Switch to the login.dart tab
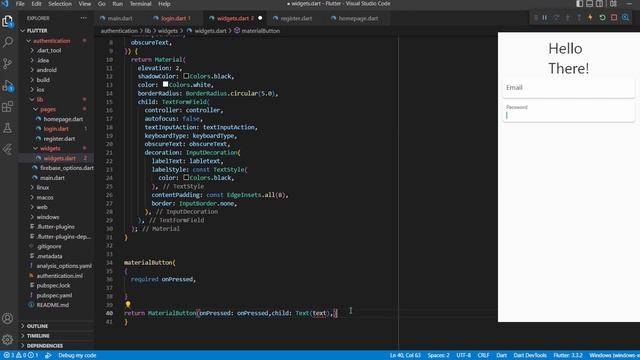Viewport: 640px width, 360px height. 176,18
